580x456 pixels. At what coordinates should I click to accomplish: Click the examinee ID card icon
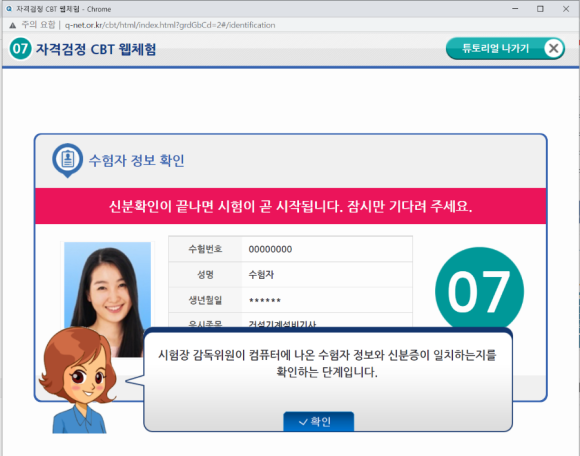[67, 161]
